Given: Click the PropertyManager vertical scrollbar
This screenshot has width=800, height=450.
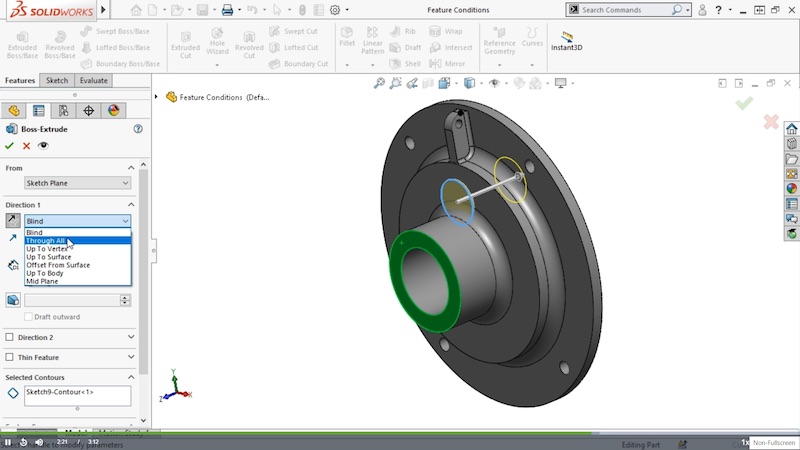Looking at the screenshot, I should point(143,270).
